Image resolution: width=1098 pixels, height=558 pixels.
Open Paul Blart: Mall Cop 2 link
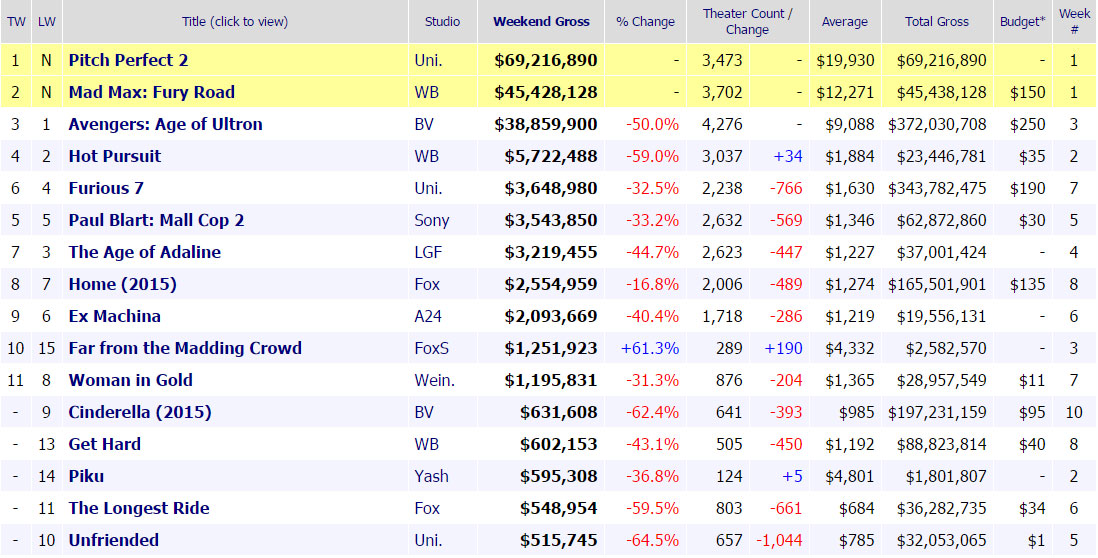pyautogui.click(x=156, y=221)
